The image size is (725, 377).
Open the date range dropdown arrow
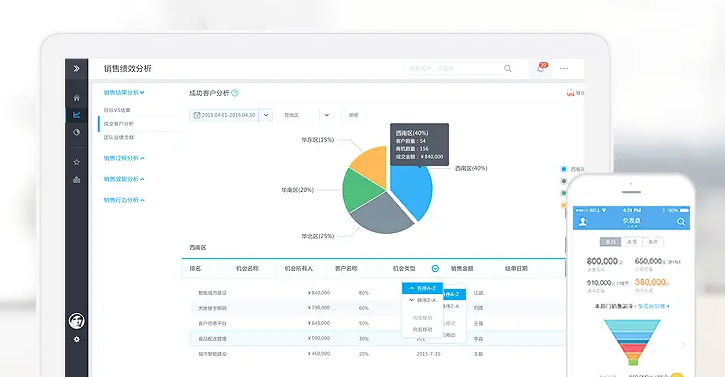pyautogui.click(x=266, y=115)
